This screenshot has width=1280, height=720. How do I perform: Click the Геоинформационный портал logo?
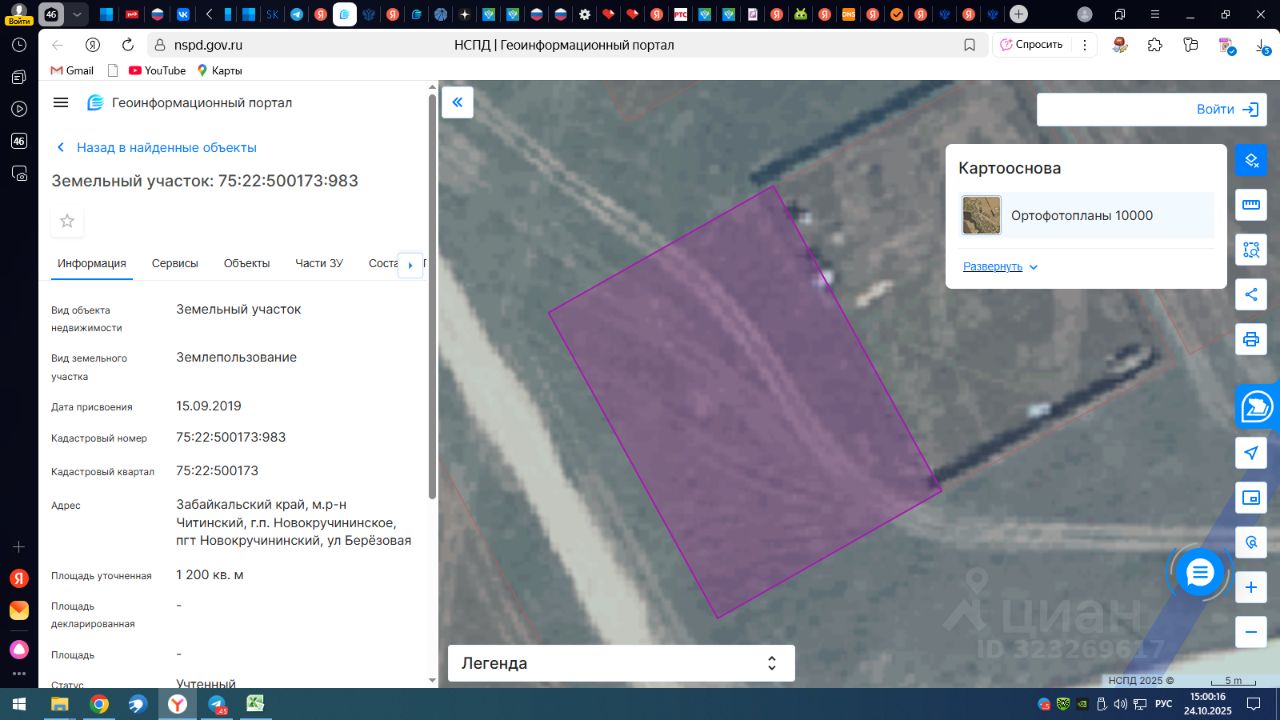tap(190, 103)
